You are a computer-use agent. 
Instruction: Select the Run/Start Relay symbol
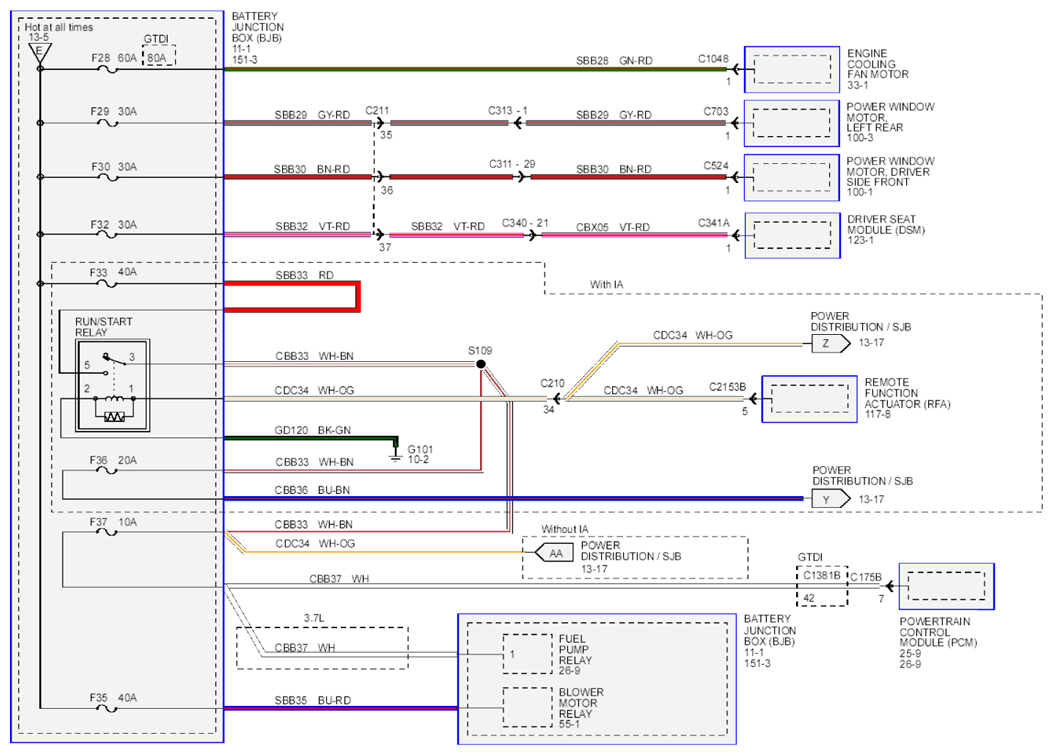tap(113, 386)
